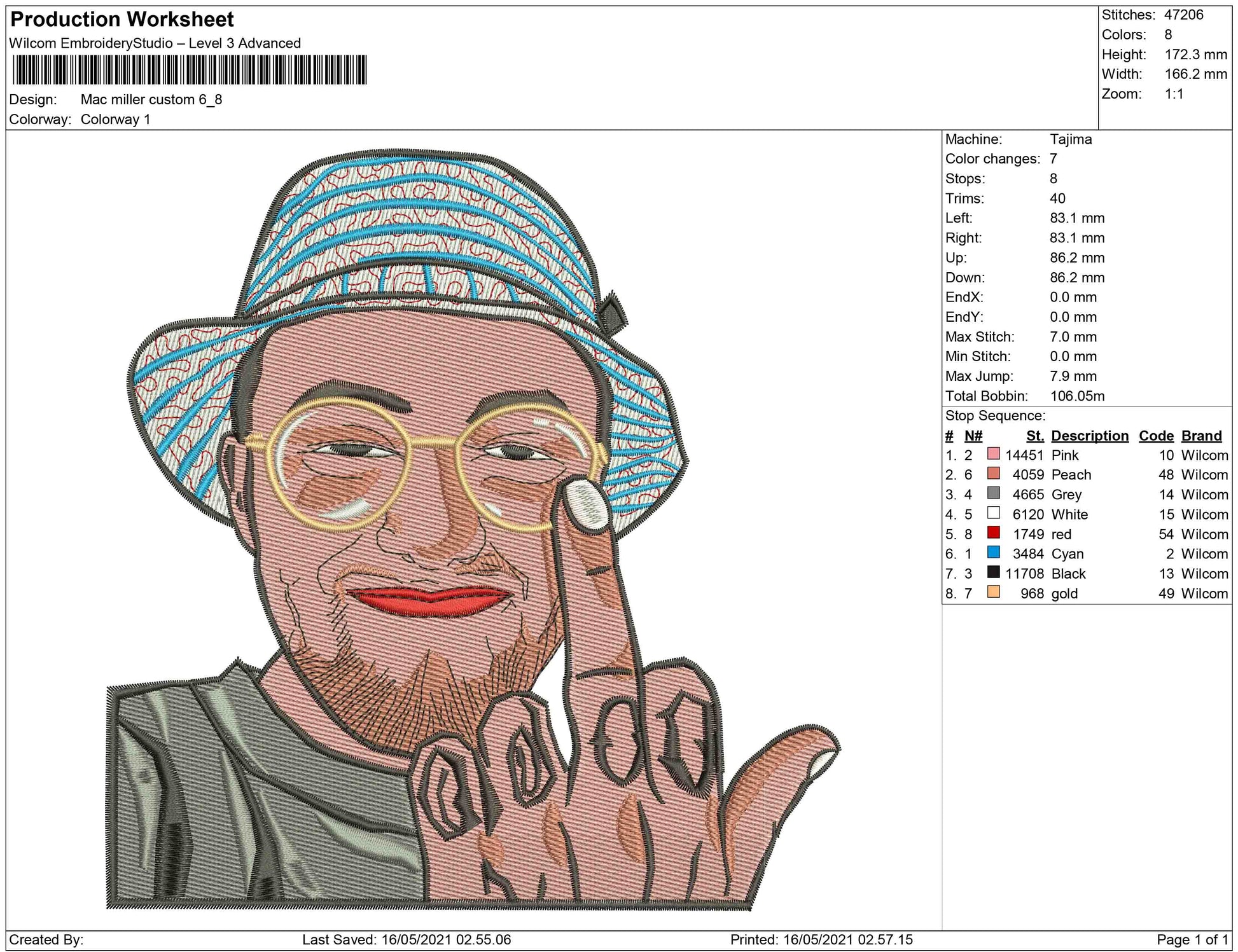The height and width of the screenshot is (952, 1238).
Task: Click the Stitches count value 47206
Action: pyautogui.click(x=1183, y=15)
